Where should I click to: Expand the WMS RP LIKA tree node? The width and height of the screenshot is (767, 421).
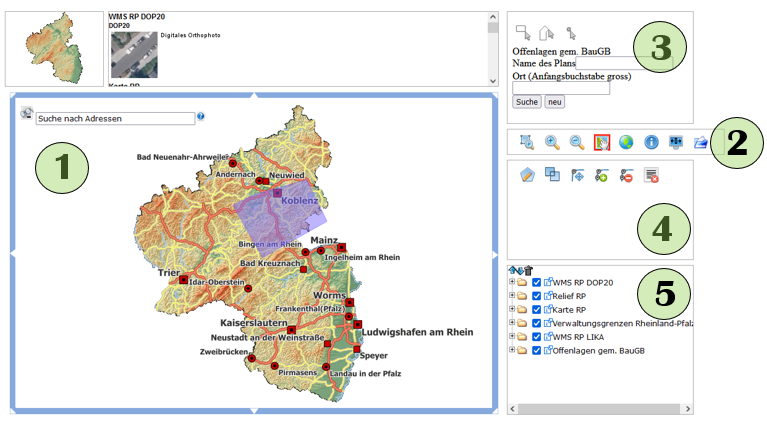click(x=512, y=337)
